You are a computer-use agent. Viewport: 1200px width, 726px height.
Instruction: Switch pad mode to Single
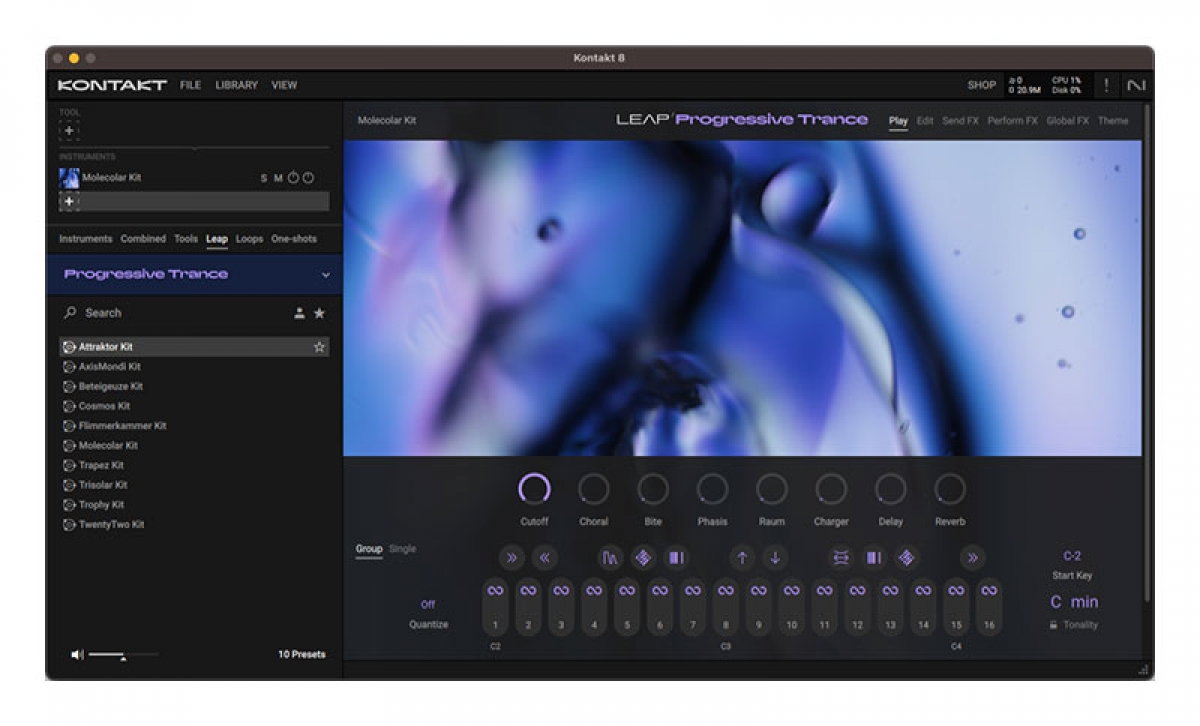pyautogui.click(x=402, y=549)
